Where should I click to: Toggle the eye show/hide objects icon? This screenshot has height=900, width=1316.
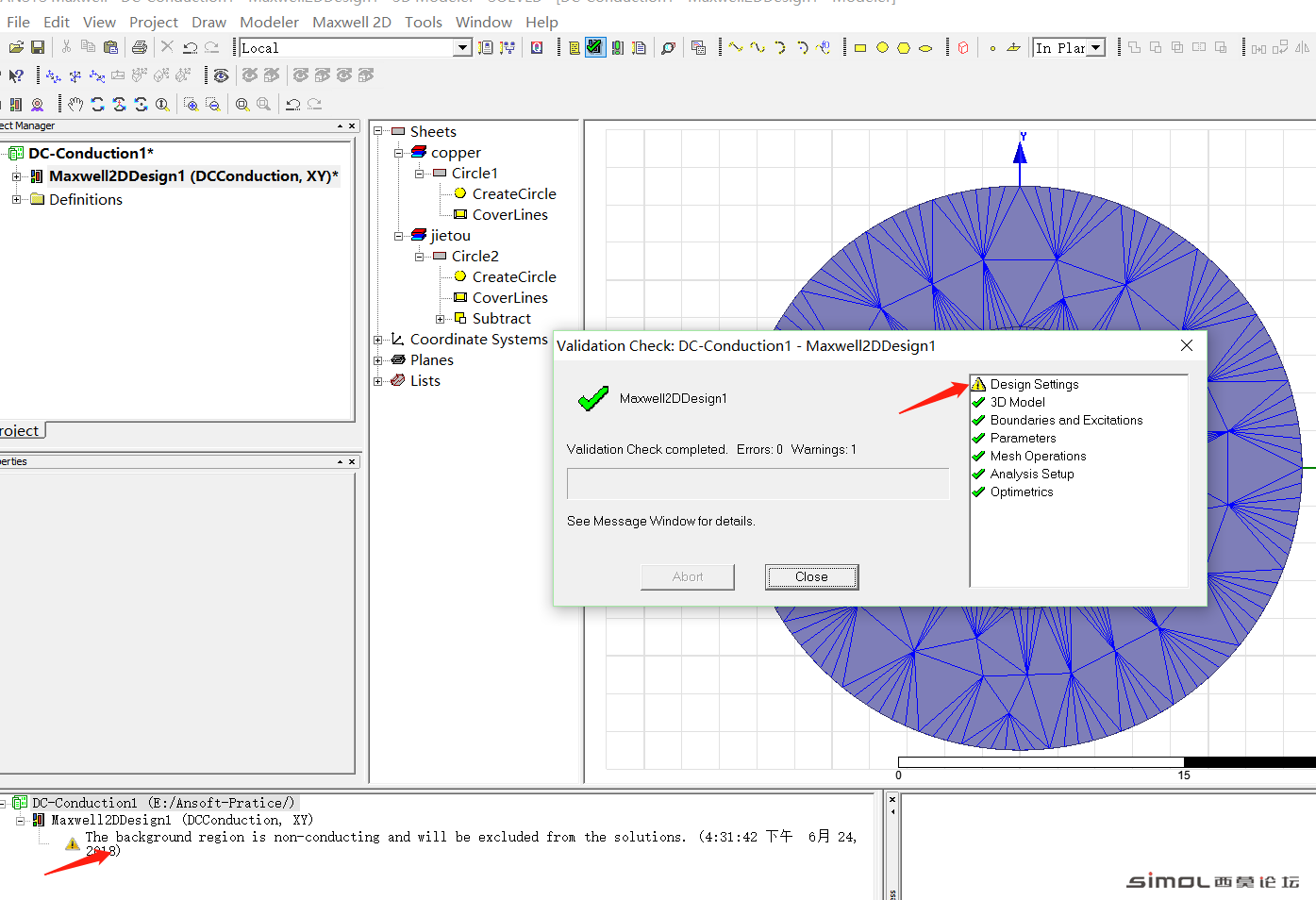221,75
